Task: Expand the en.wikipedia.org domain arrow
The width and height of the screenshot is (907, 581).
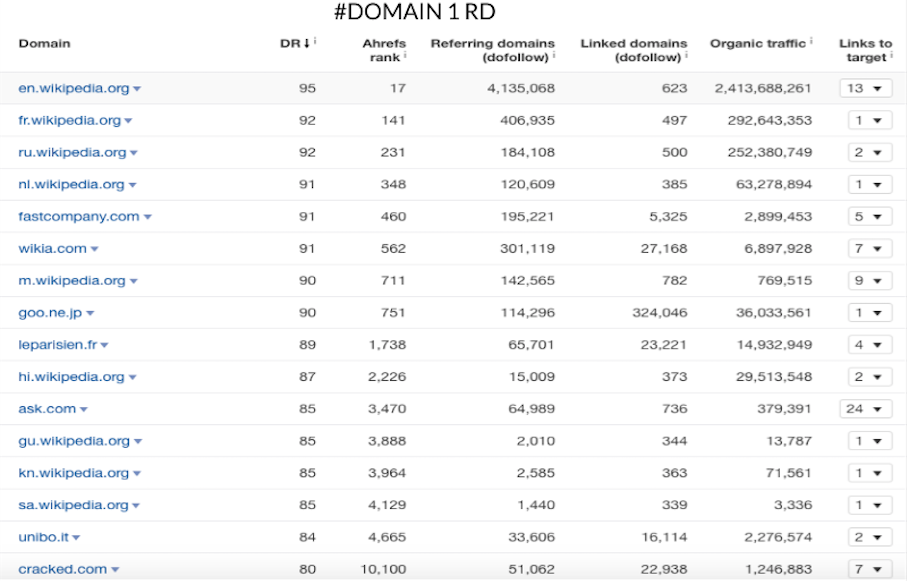Action: click(137, 89)
